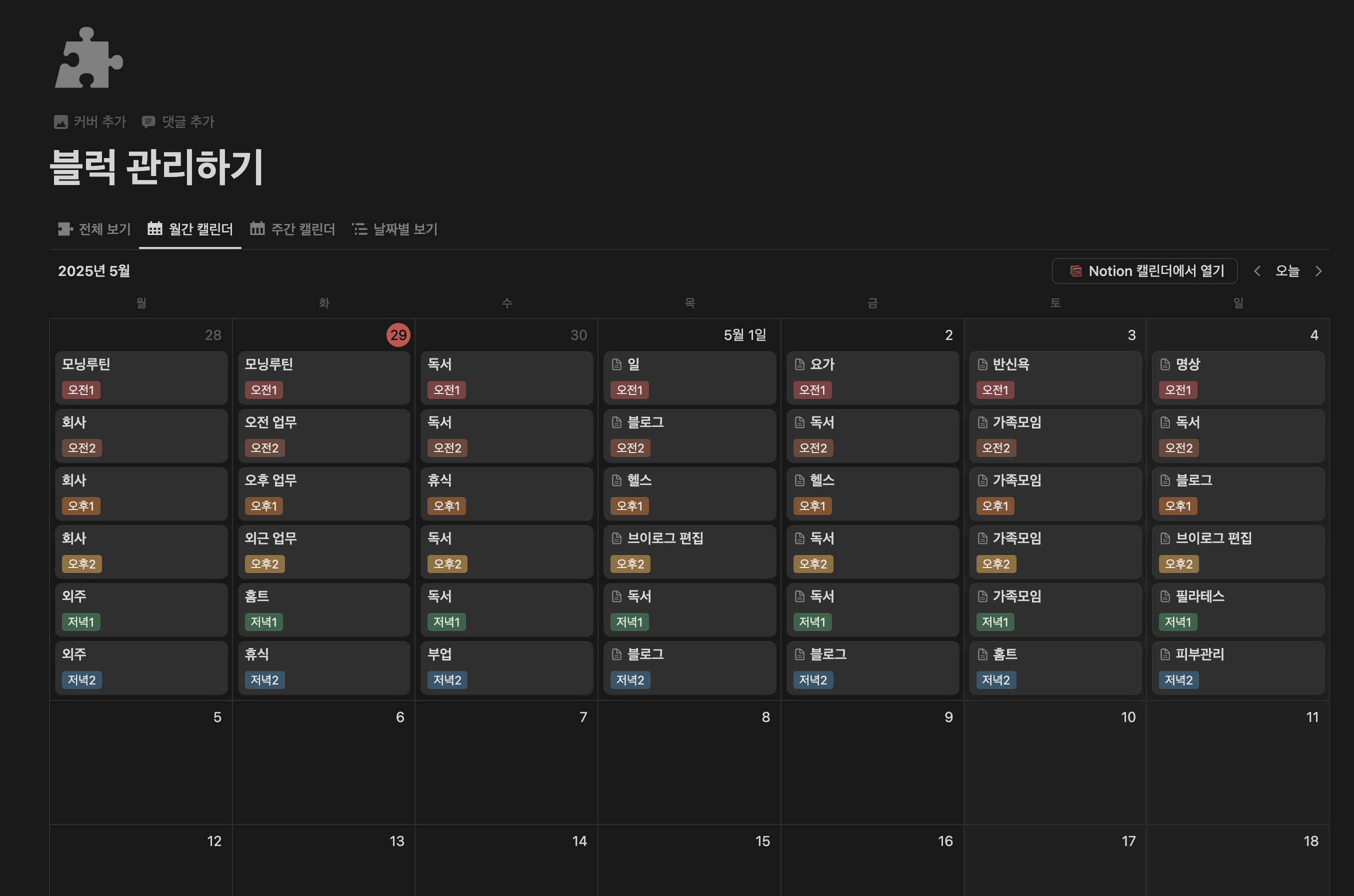
Task: Click page icon next to 브이로그 편집 on May 4
Action: click(1165, 538)
